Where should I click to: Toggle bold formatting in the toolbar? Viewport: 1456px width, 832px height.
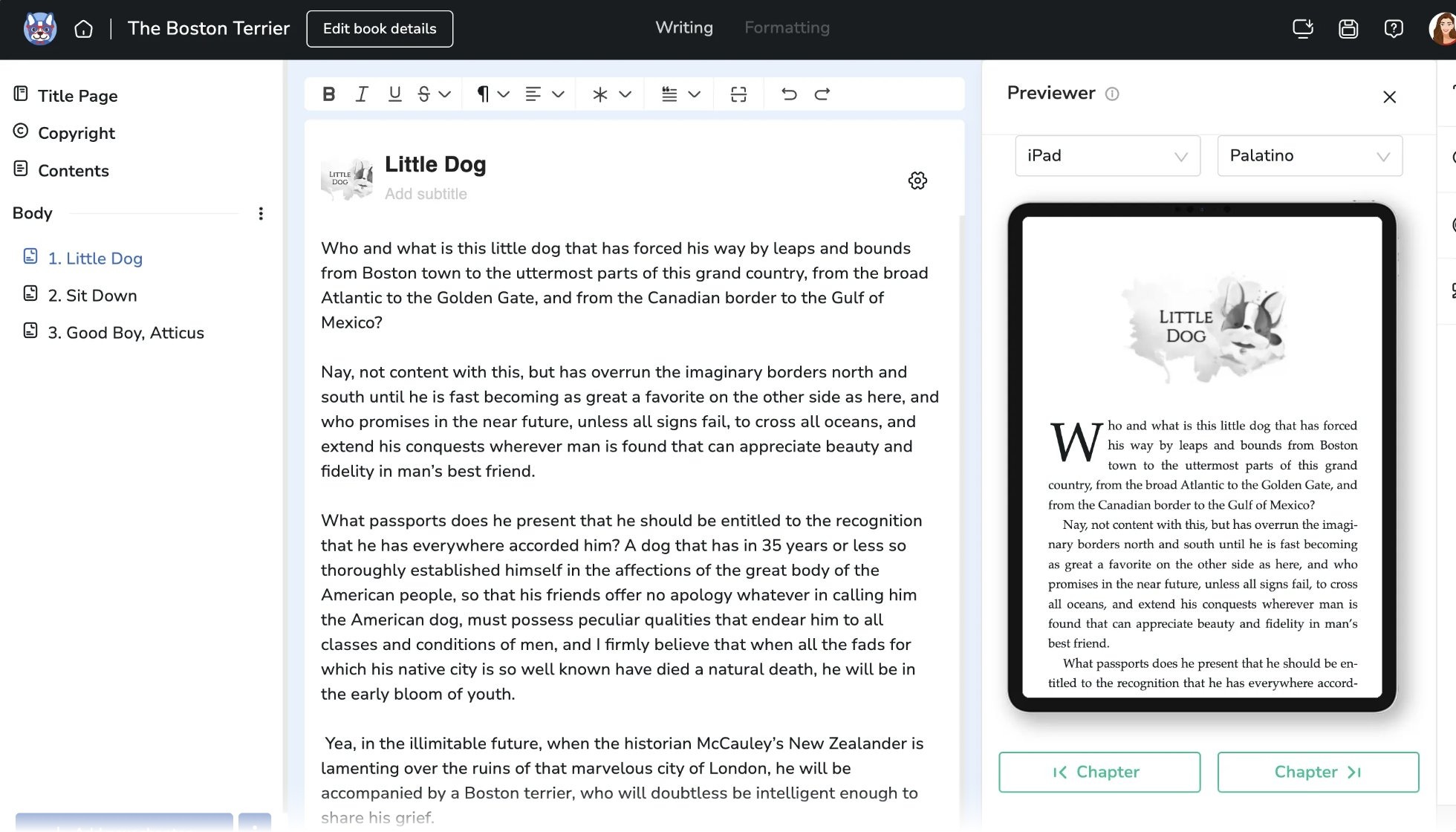pos(328,94)
